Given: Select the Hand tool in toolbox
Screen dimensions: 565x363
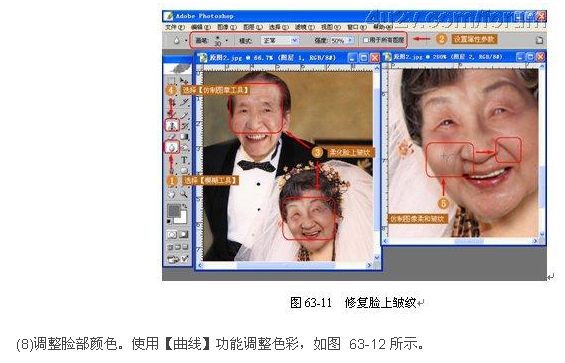Looking at the screenshot, I should tap(172, 194).
